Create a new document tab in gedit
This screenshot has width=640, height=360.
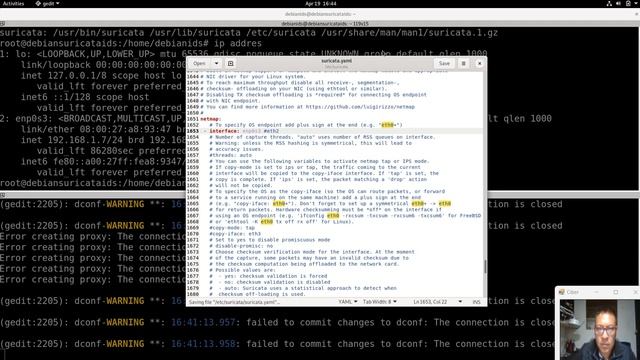point(231,63)
